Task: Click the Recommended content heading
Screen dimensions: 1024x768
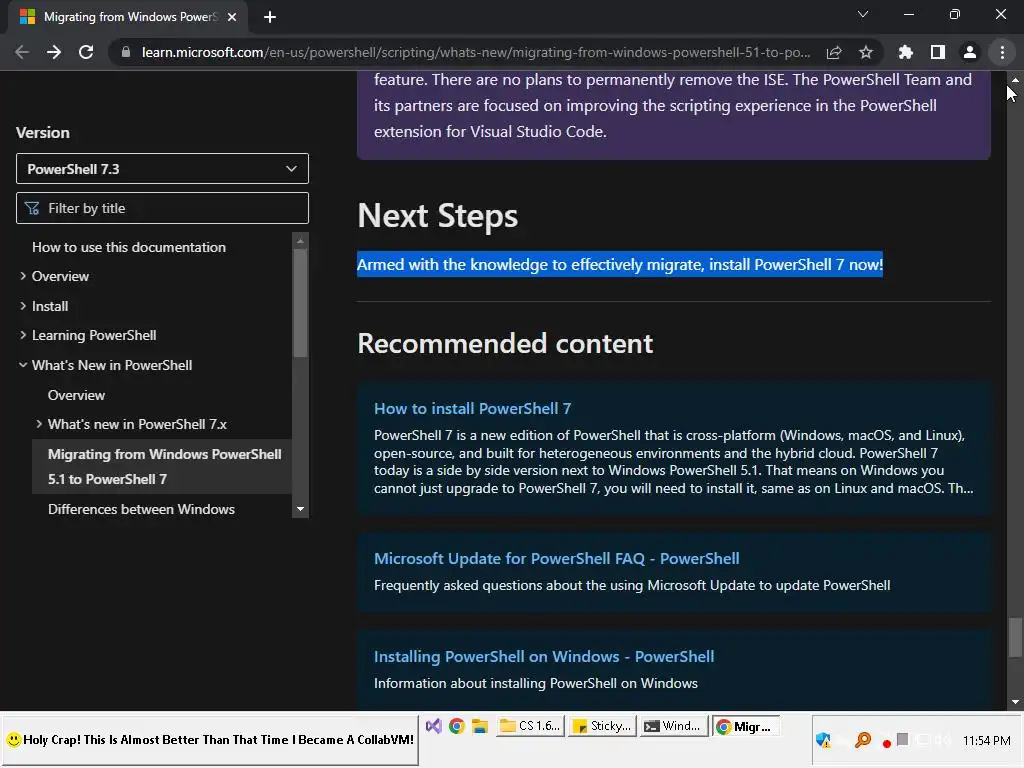Action: [x=505, y=344]
